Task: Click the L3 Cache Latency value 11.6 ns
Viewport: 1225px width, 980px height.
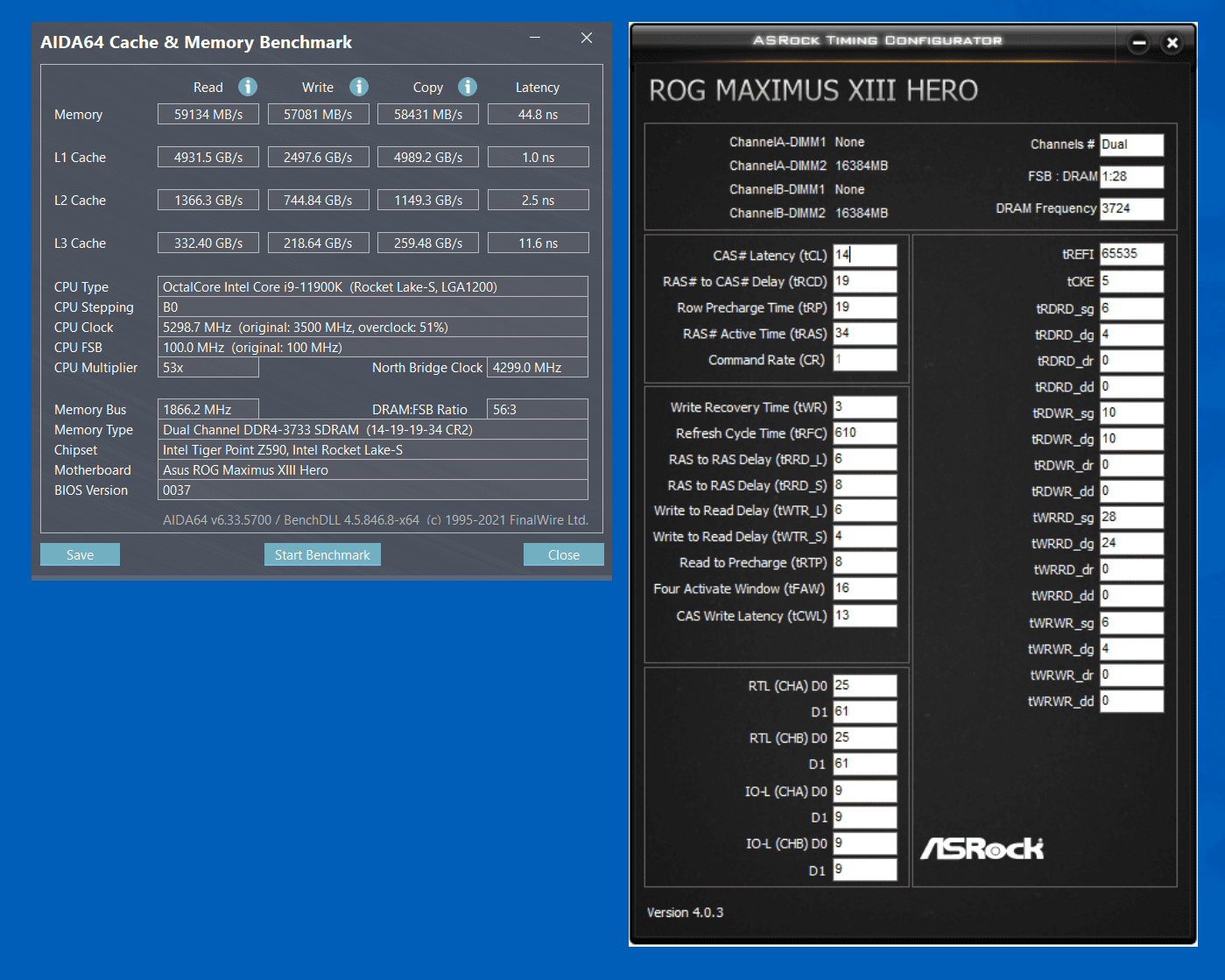Action: (x=538, y=243)
